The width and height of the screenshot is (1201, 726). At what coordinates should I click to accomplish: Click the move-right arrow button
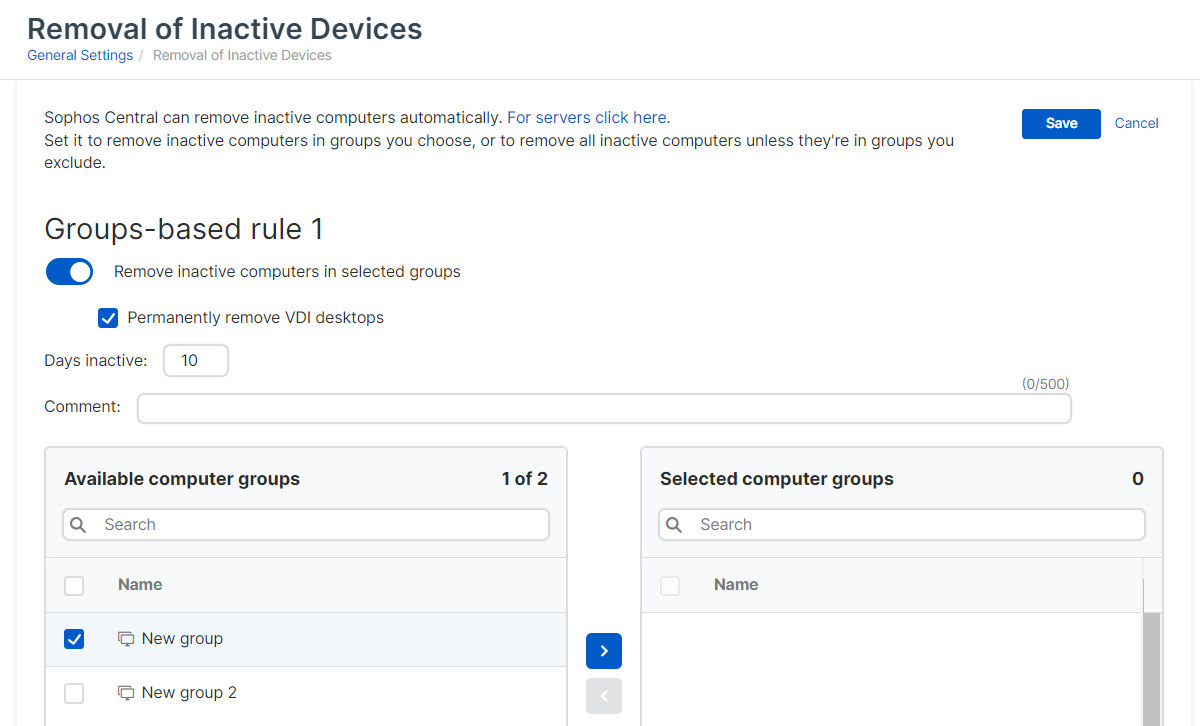tap(603, 651)
